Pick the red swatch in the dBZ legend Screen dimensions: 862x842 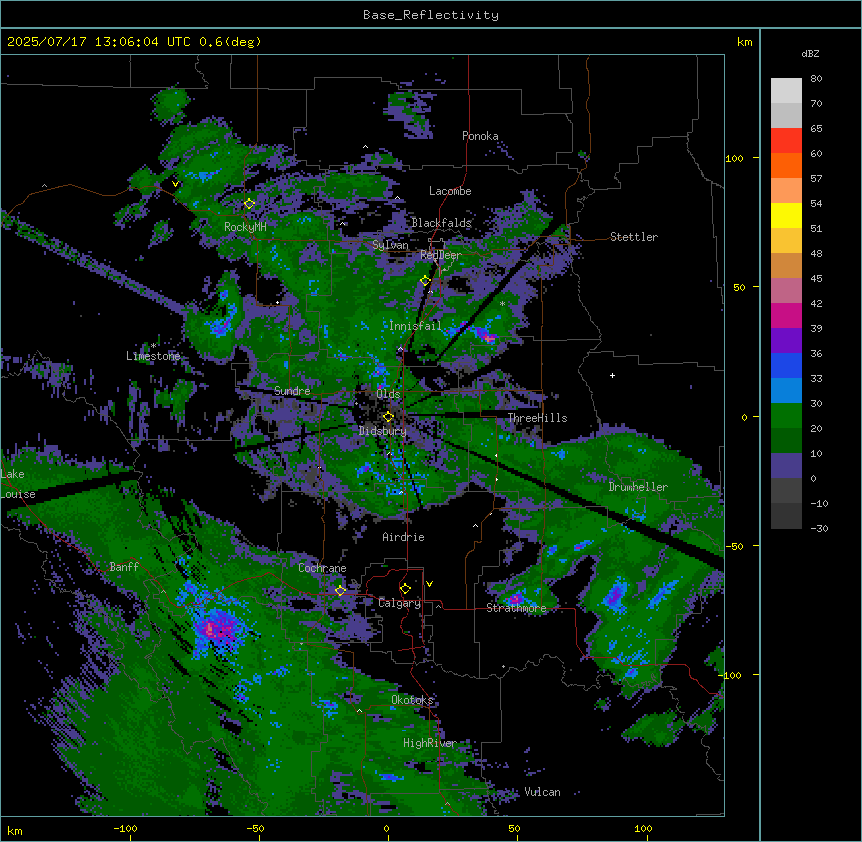point(786,140)
